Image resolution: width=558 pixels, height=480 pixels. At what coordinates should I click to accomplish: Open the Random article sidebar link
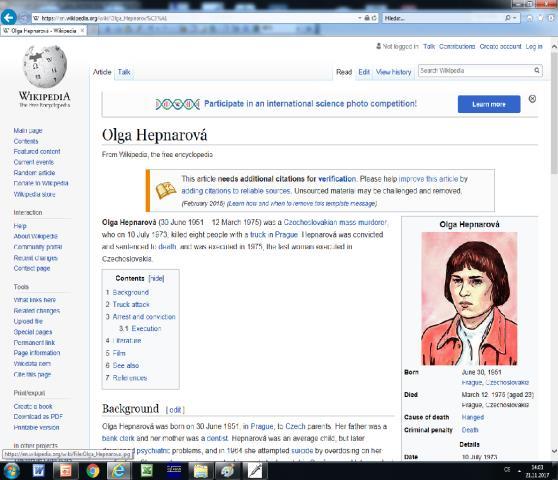(34, 173)
